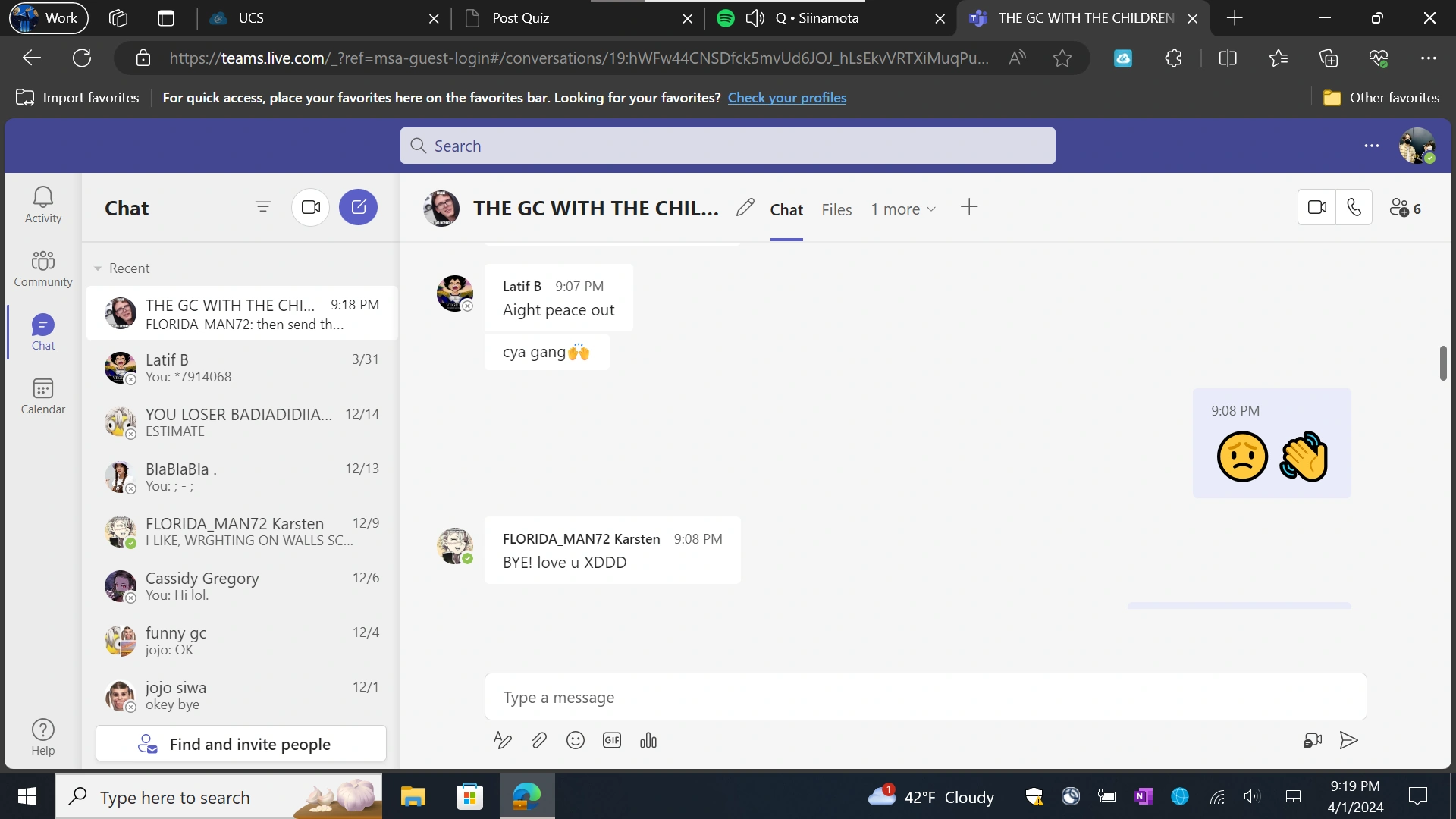Open the Community section
This screenshot has height=819, width=1456.
point(42,268)
